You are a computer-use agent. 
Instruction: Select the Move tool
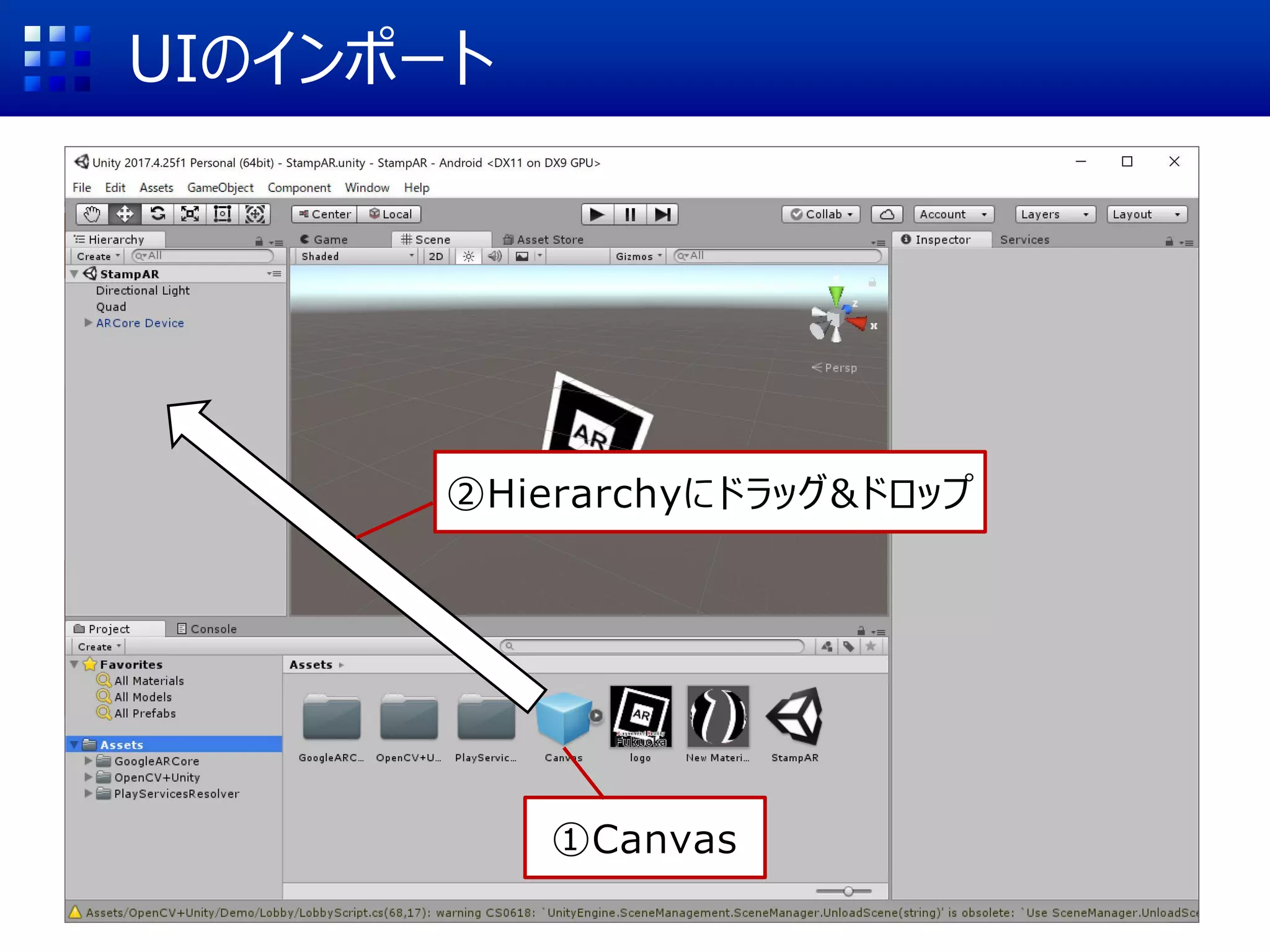pos(125,214)
